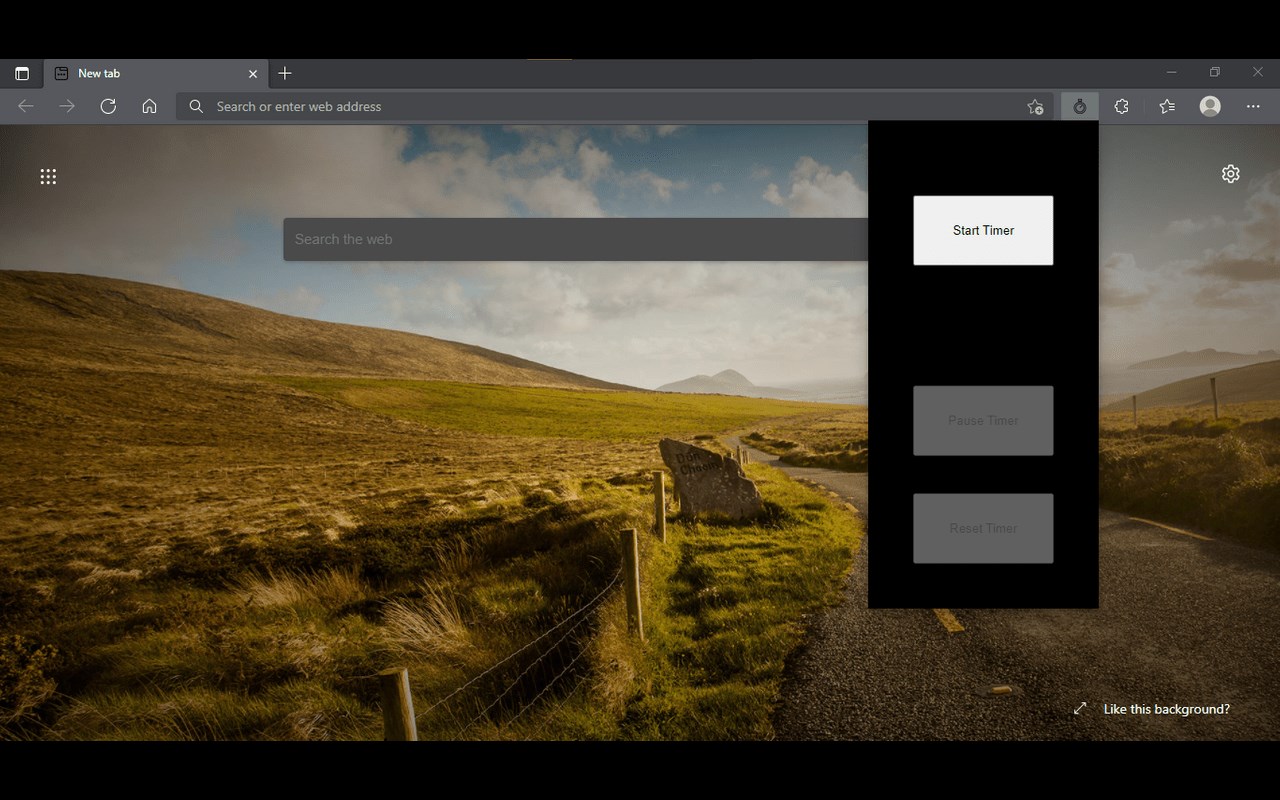The height and width of the screenshot is (800, 1280).
Task: Expand background info arrow icon
Action: [x=1080, y=708]
